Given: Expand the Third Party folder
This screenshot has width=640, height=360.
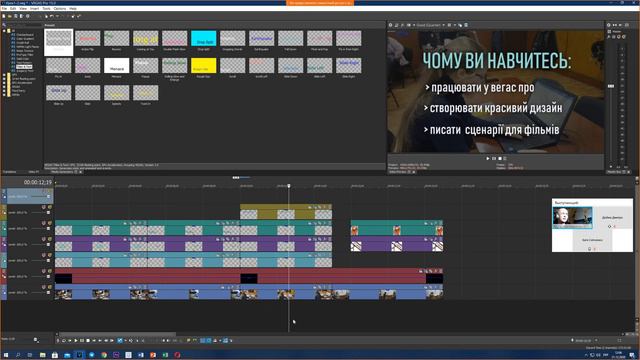Looking at the screenshot, I should pyautogui.click(x=4, y=91).
